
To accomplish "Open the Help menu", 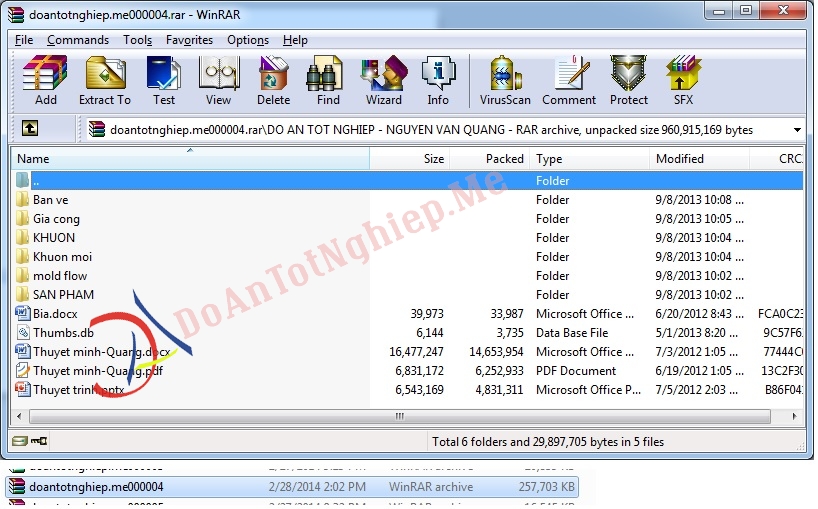I will coord(295,40).
